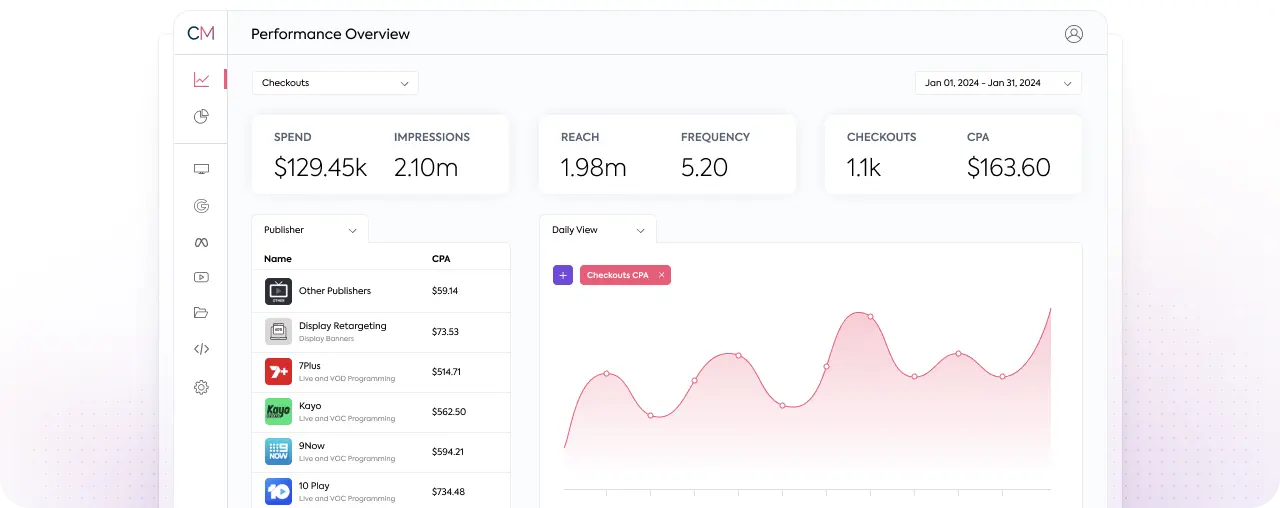Click the highest peak chart data point
The image size is (1280, 508).
(x=870, y=316)
